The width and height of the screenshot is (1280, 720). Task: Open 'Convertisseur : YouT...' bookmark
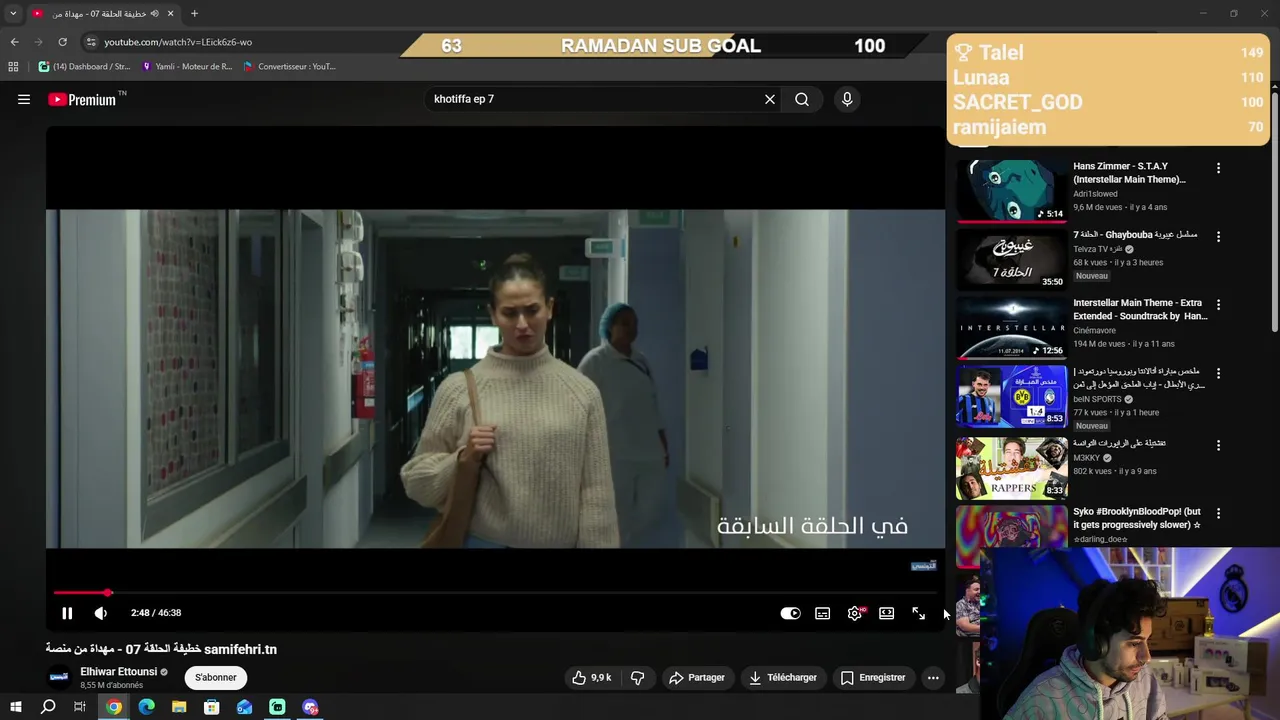pyautogui.click(x=290, y=67)
